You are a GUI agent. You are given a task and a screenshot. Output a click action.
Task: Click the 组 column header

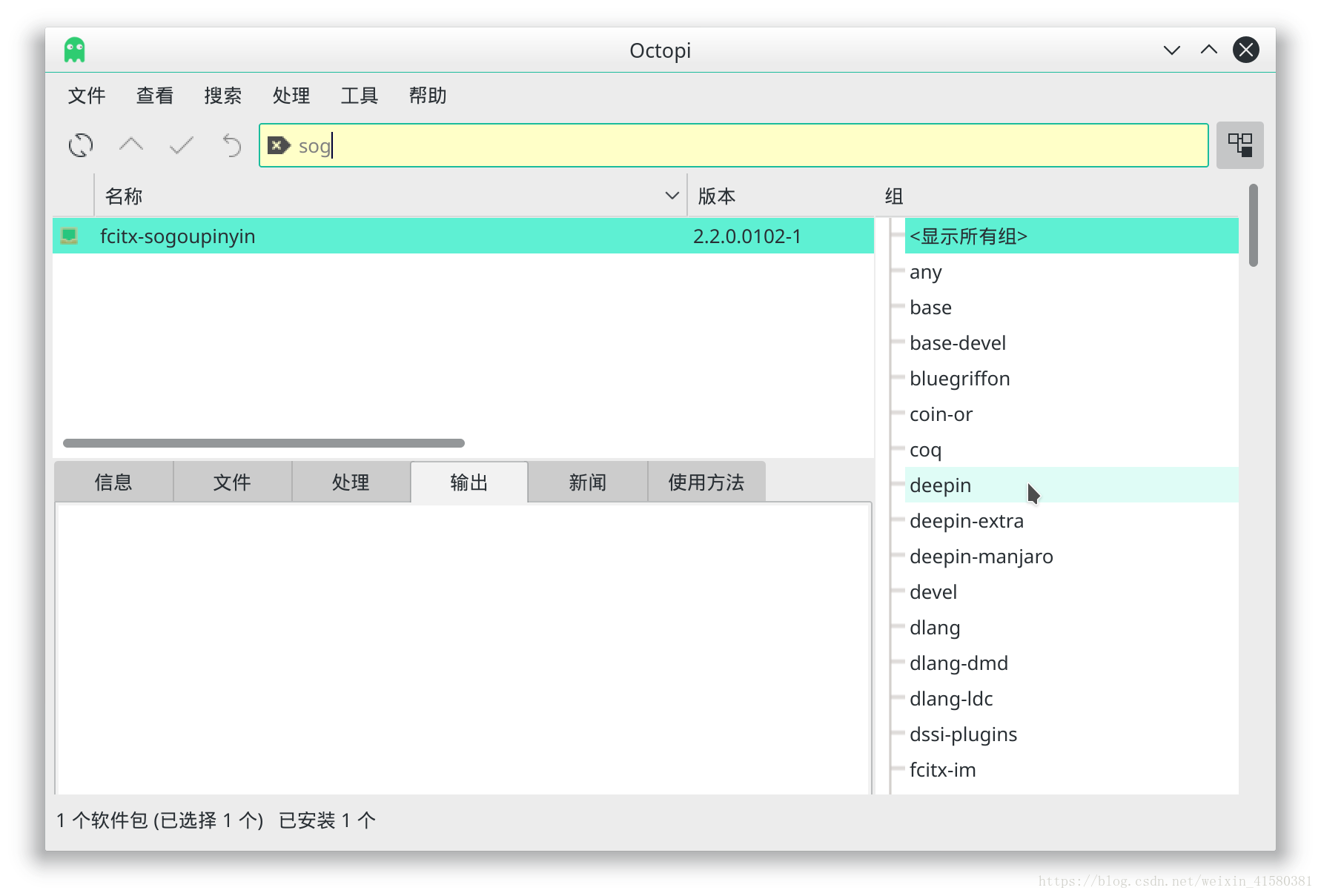click(x=1056, y=196)
